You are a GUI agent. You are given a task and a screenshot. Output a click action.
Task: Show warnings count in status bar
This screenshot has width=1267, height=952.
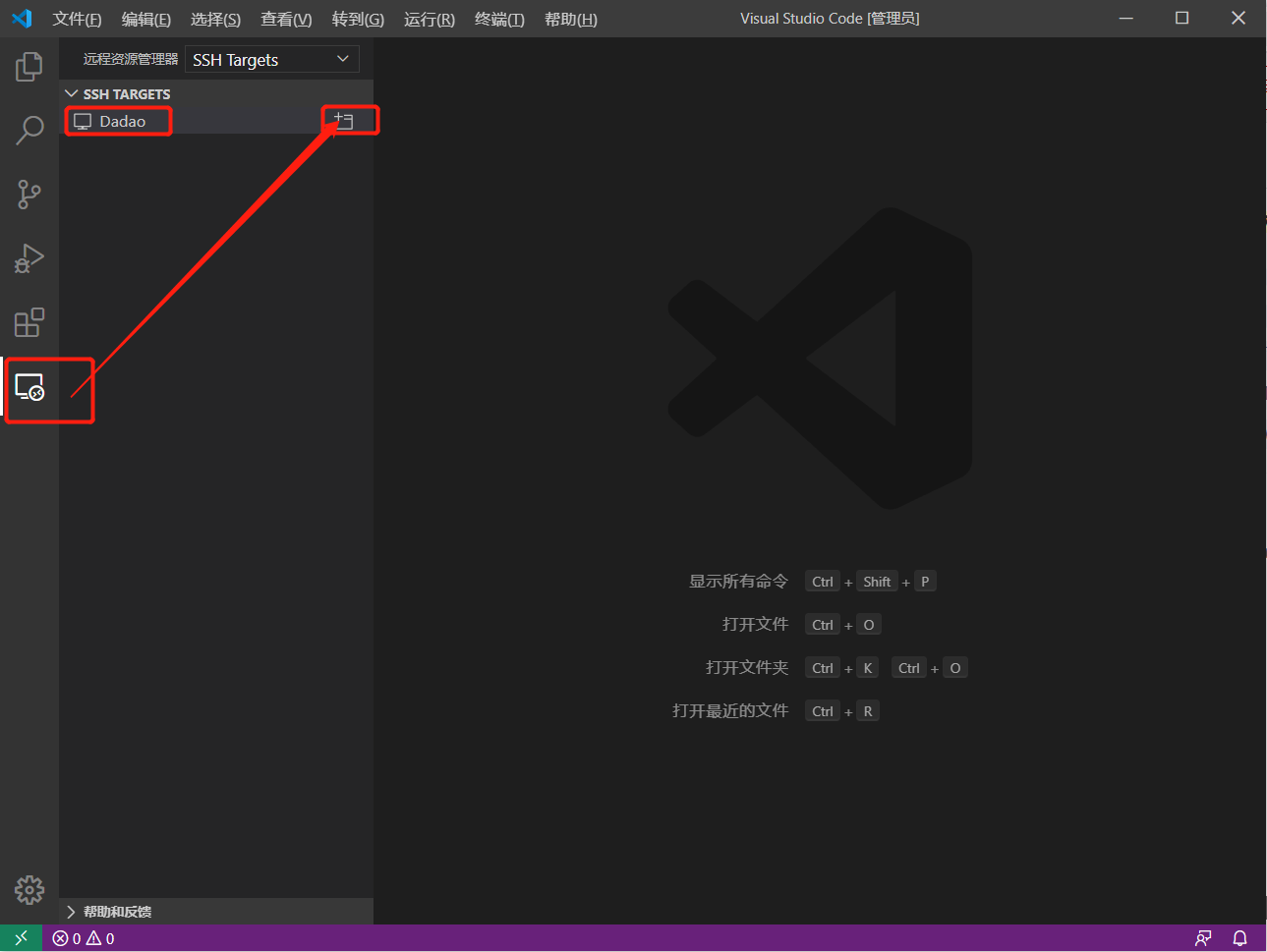[100, 938]
